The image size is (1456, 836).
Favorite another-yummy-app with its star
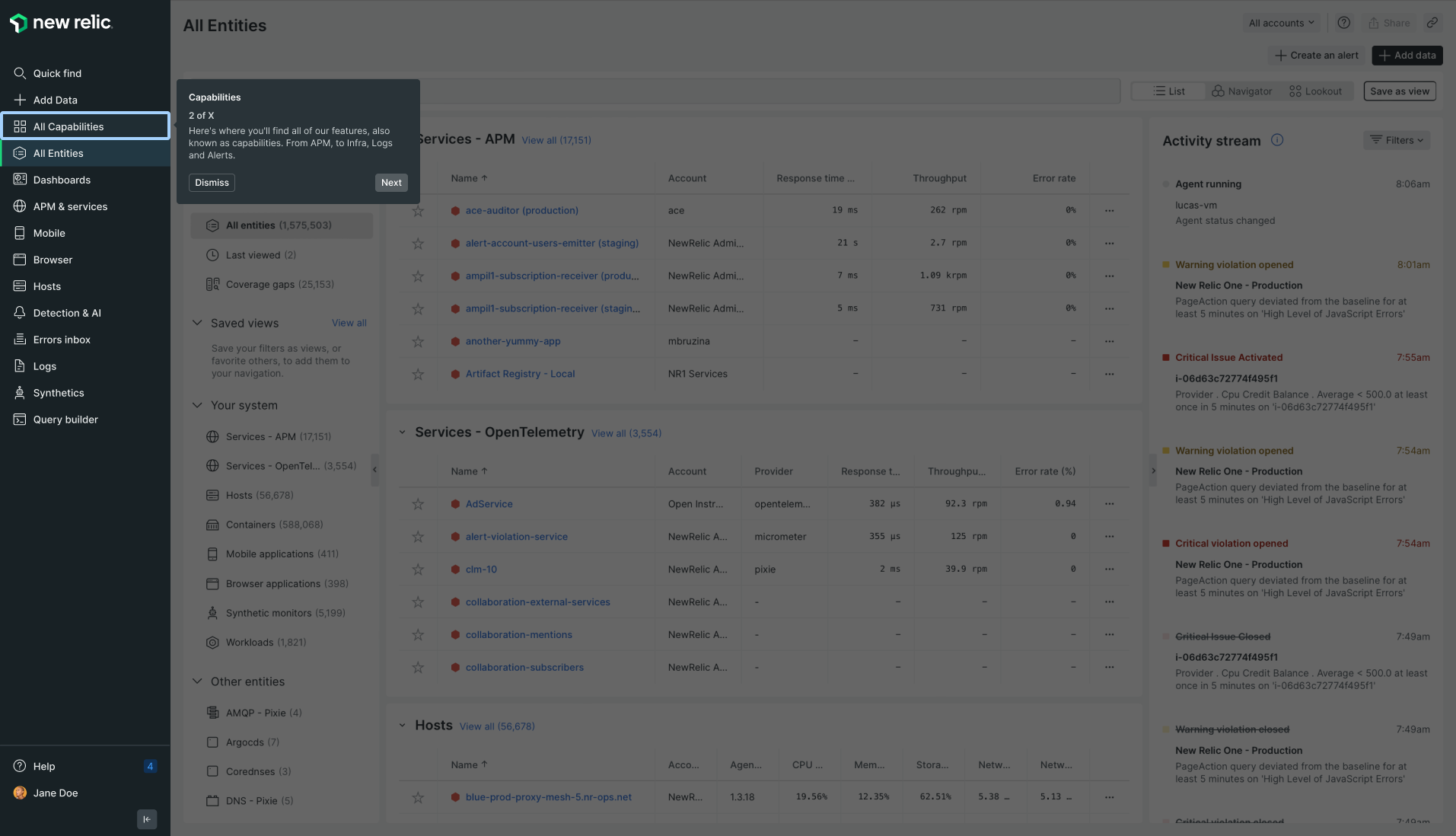(418, 342)
